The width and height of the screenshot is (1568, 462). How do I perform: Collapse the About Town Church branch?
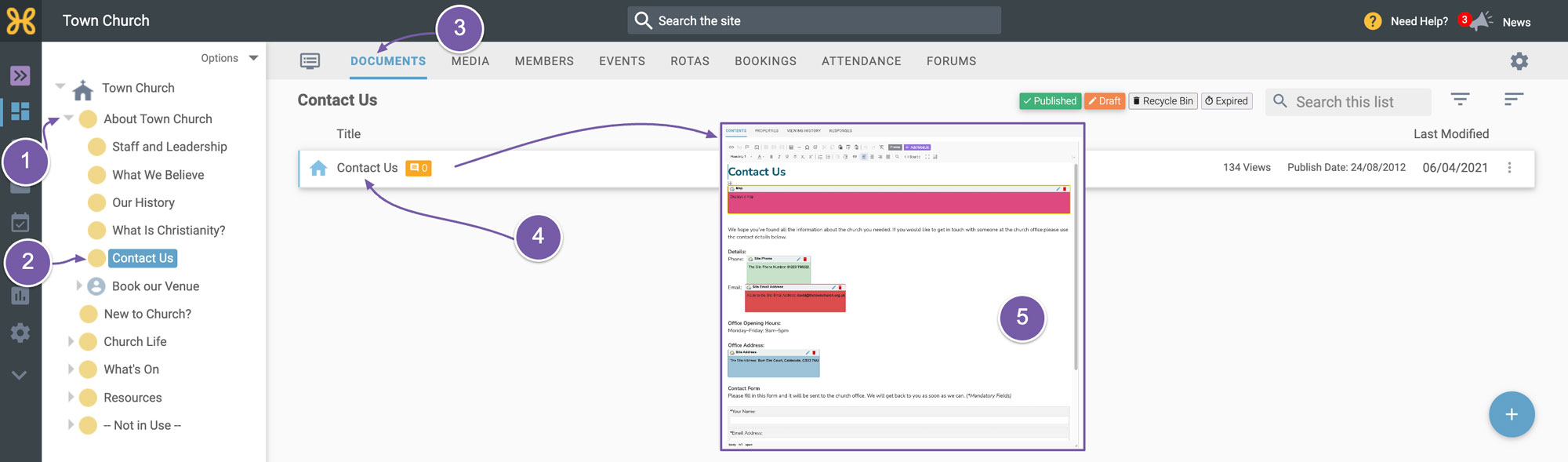69,118
